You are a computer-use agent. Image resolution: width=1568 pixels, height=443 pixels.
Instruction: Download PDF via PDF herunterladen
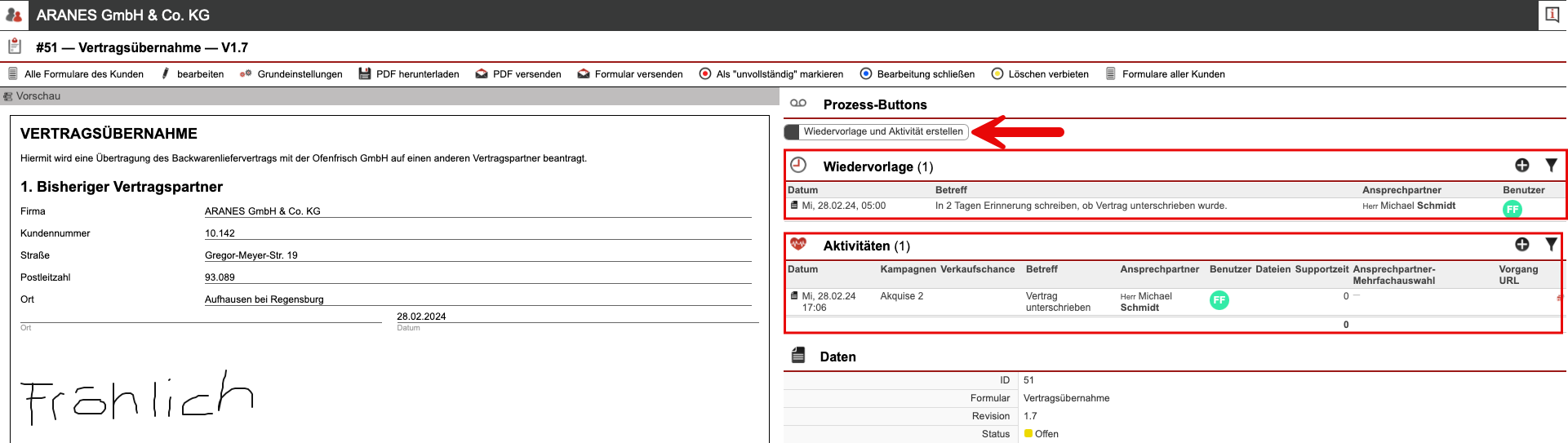coord(409,73)
